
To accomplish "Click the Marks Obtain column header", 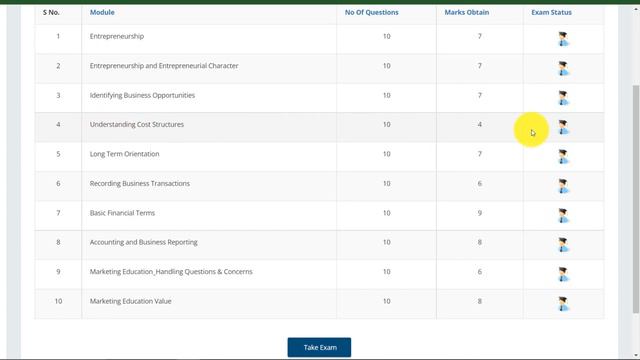I will tap(467, 12).
